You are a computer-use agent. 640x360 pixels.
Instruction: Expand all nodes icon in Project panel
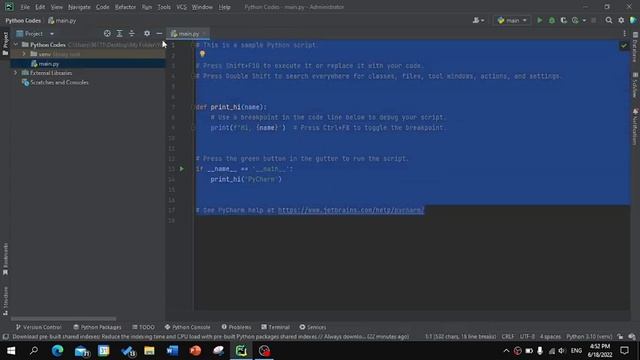119,33
